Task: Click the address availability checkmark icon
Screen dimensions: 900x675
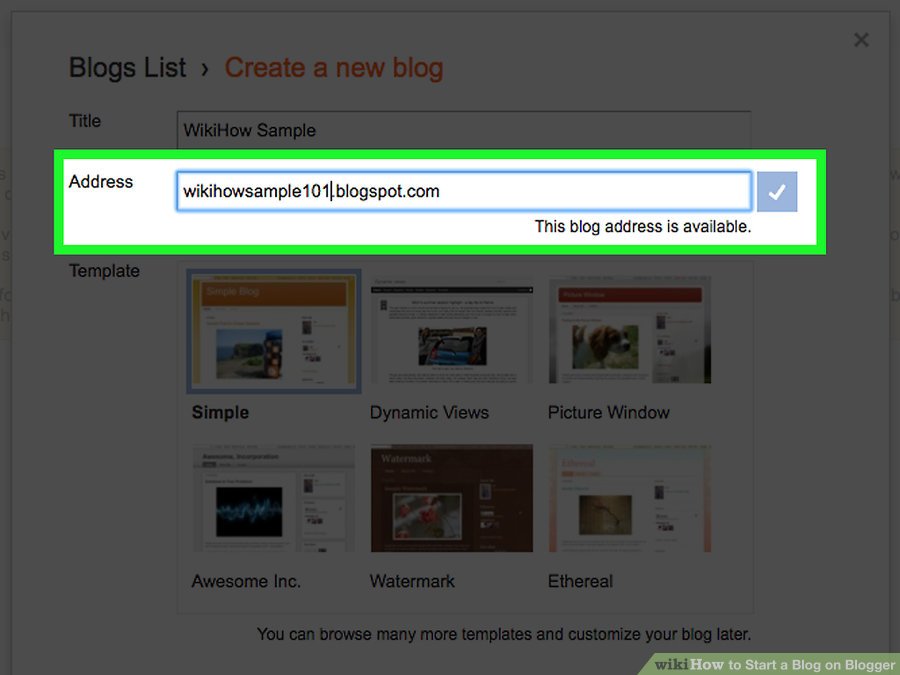Action: click(x=777, y=192)
